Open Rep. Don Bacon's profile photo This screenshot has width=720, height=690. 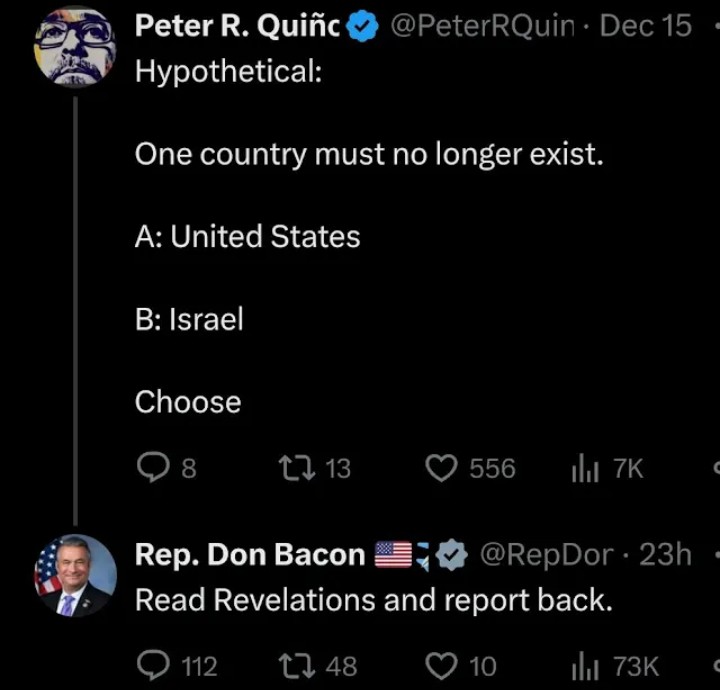[x=74, y=575]
